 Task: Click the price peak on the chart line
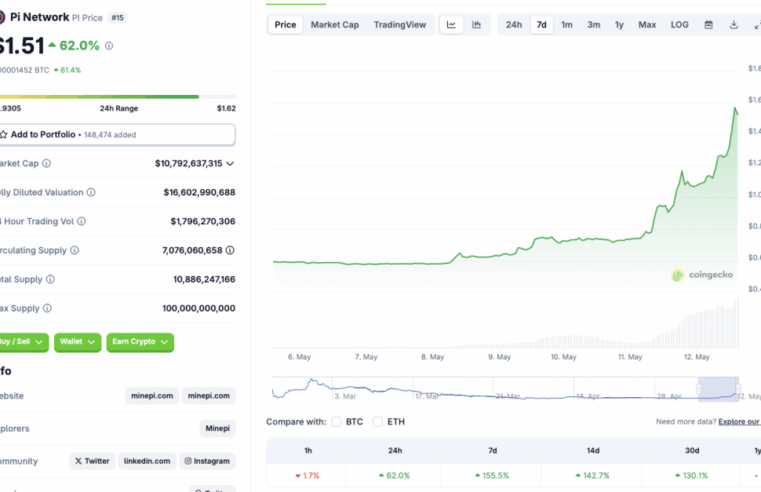735,108
